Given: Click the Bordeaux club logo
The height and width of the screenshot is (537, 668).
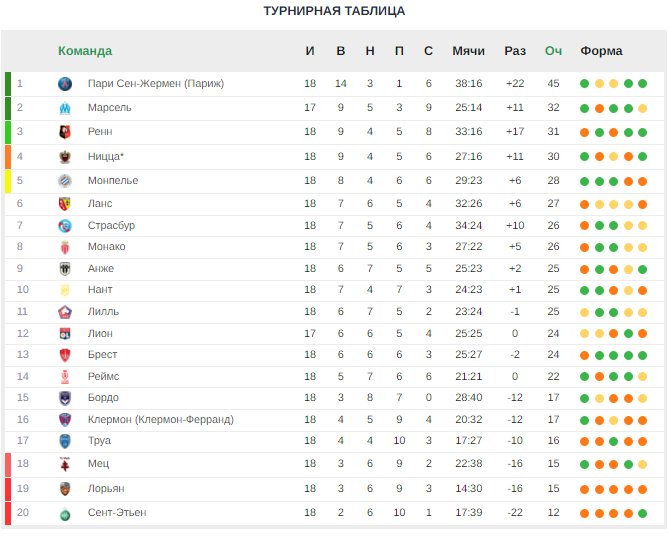Looking at the screenshot, I should [65, 398].
